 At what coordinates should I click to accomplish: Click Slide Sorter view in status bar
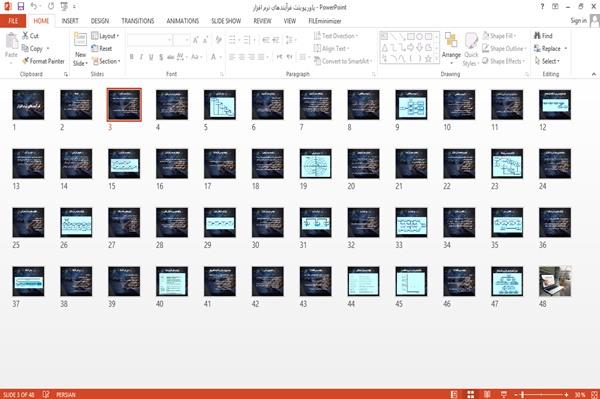(x=470, y=394)
